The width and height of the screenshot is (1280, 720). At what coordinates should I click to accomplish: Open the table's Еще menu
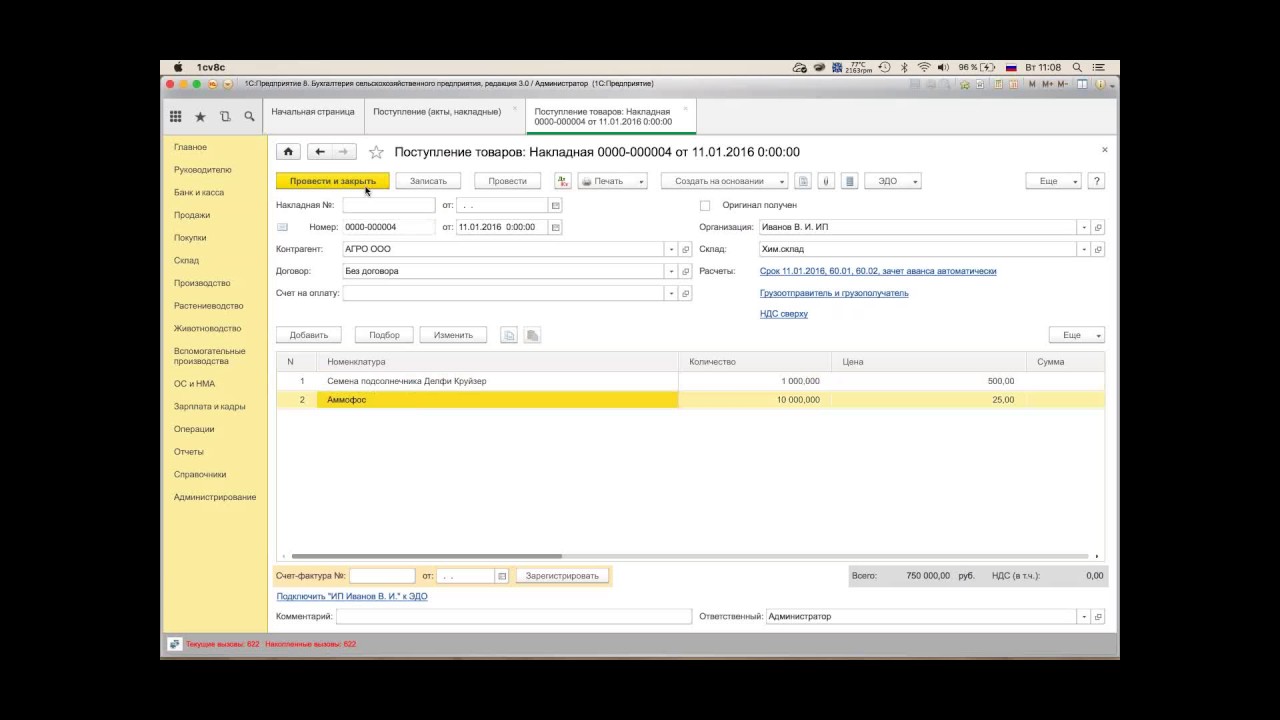coord(1077,335)
